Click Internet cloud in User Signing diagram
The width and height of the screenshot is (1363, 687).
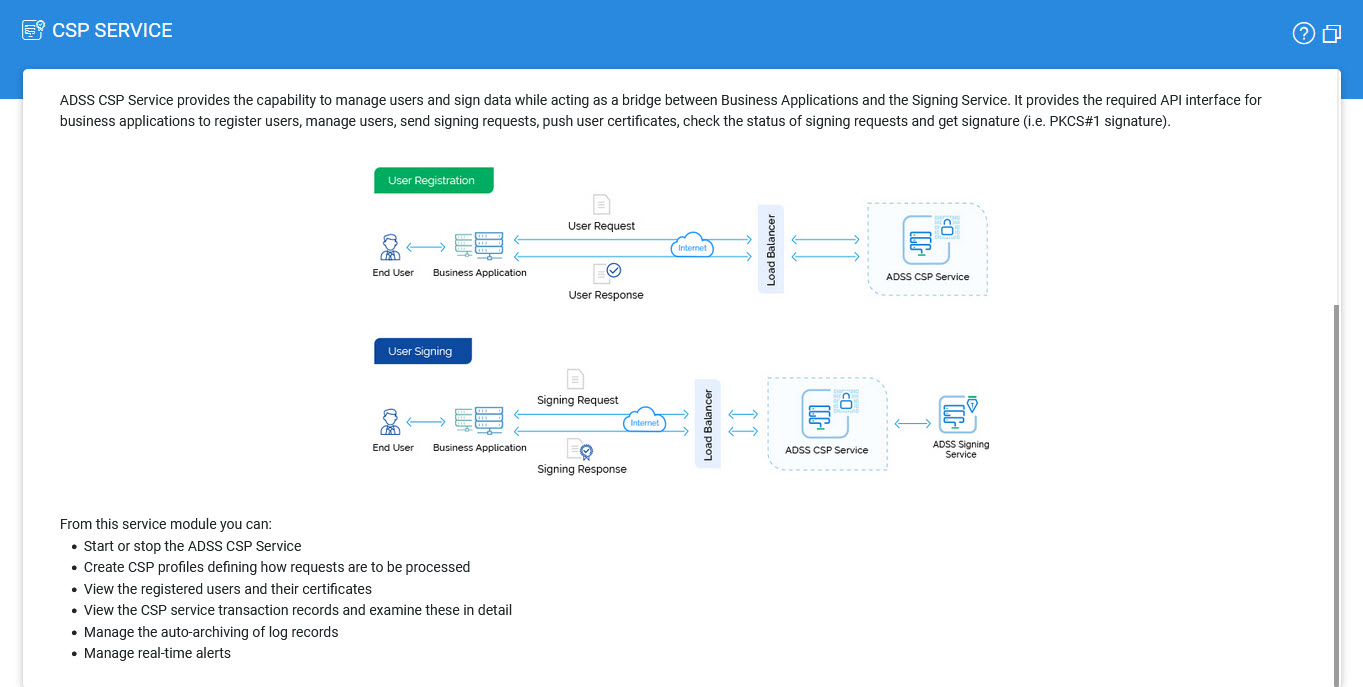(645, 419)
